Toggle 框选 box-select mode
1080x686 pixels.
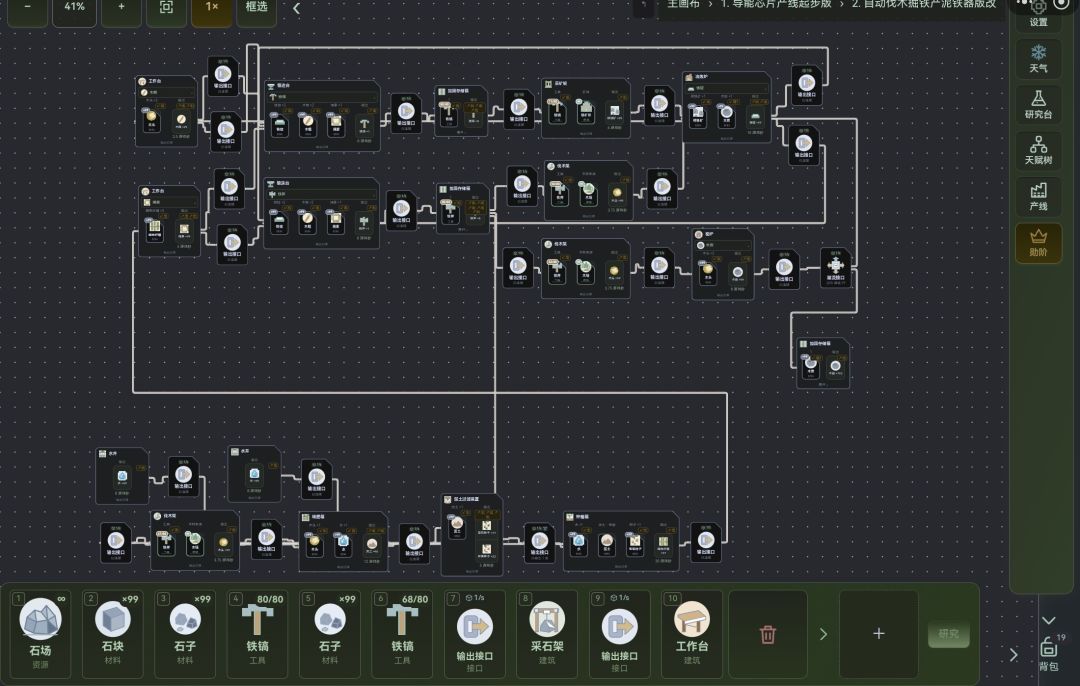[x=256, y=8]
